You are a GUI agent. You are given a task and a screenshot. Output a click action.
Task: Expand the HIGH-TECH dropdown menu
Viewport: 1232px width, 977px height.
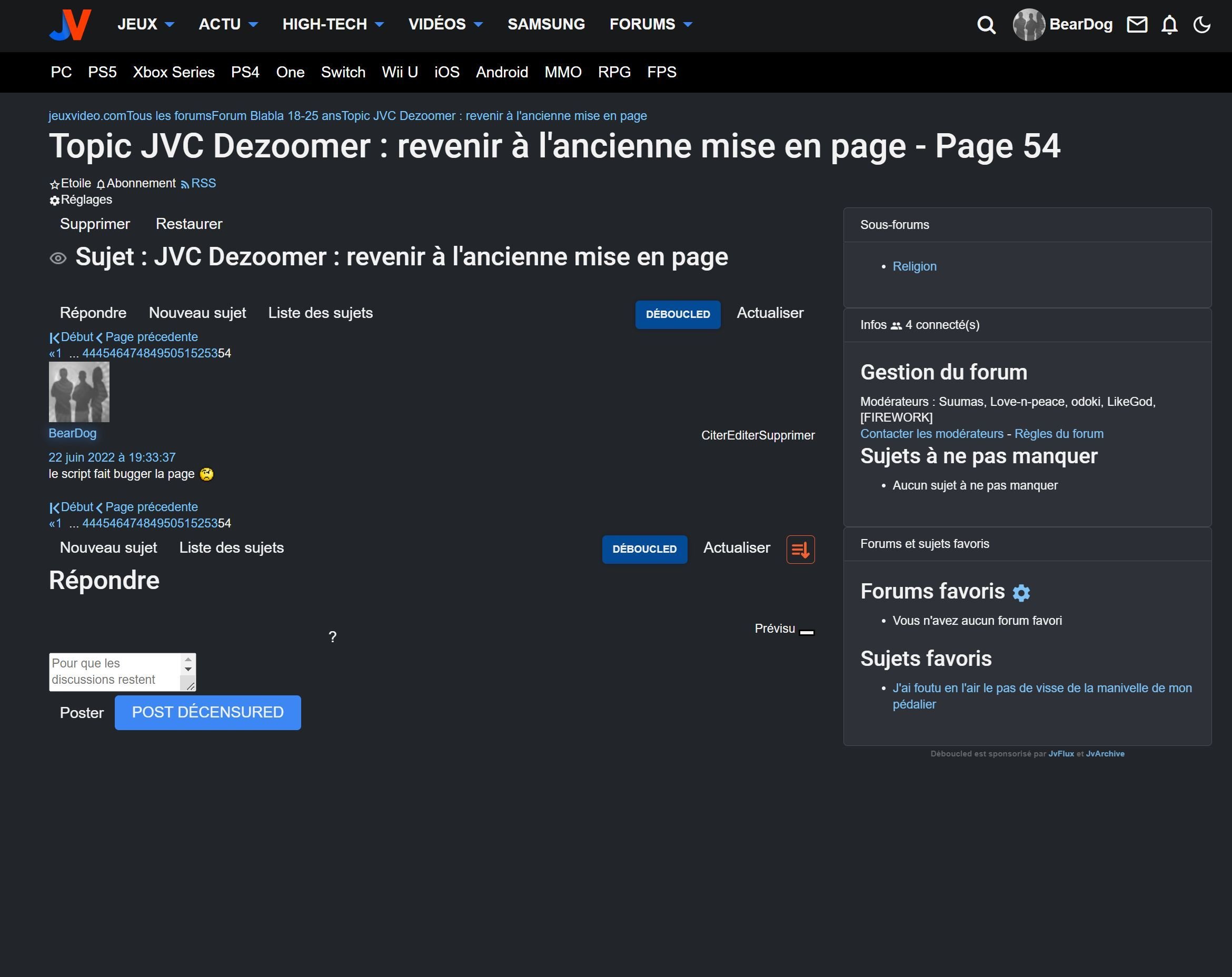click(x=333, y=25)
